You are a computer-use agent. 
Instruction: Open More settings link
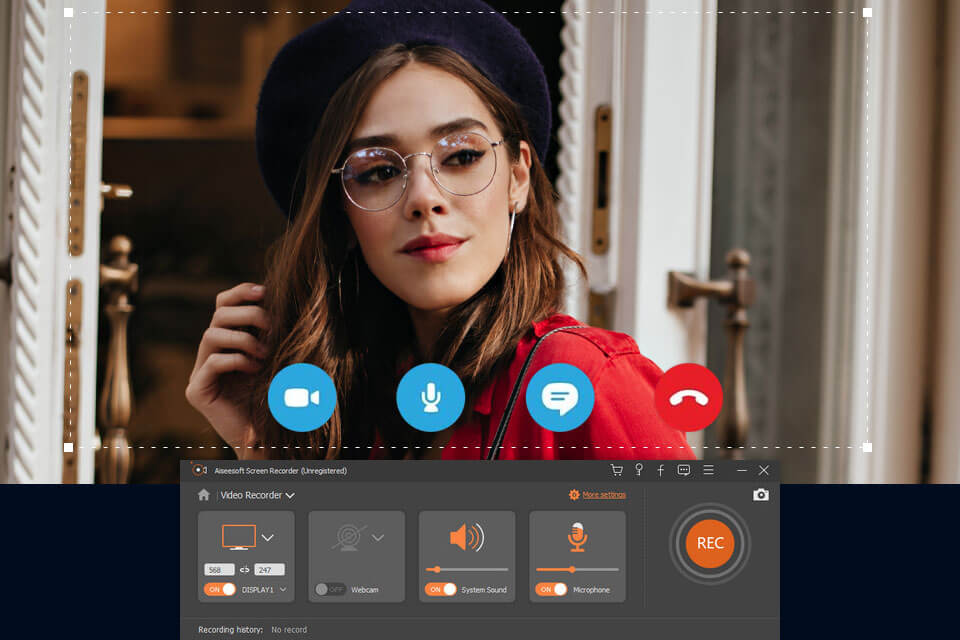[604, 494]
